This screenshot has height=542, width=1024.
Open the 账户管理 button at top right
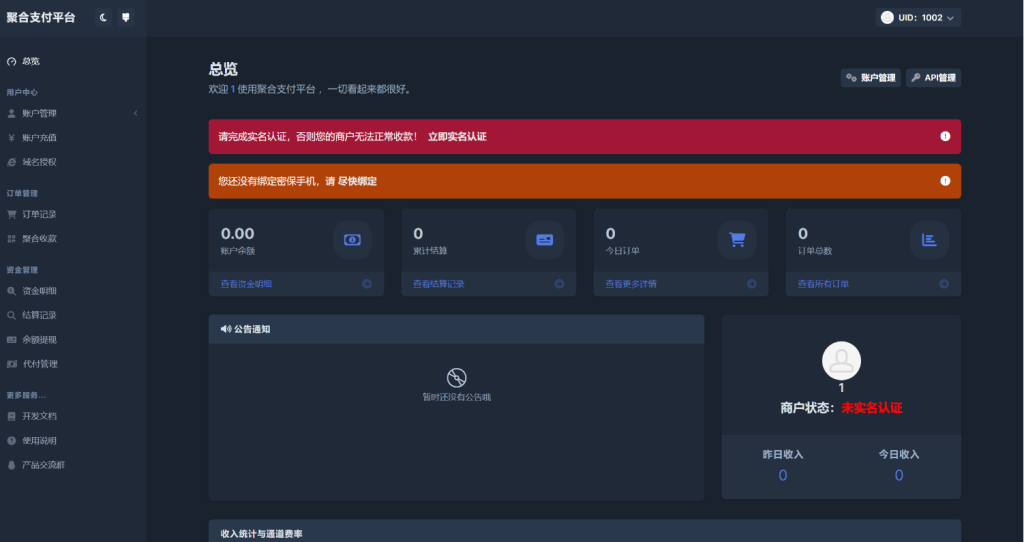[870, 78]
